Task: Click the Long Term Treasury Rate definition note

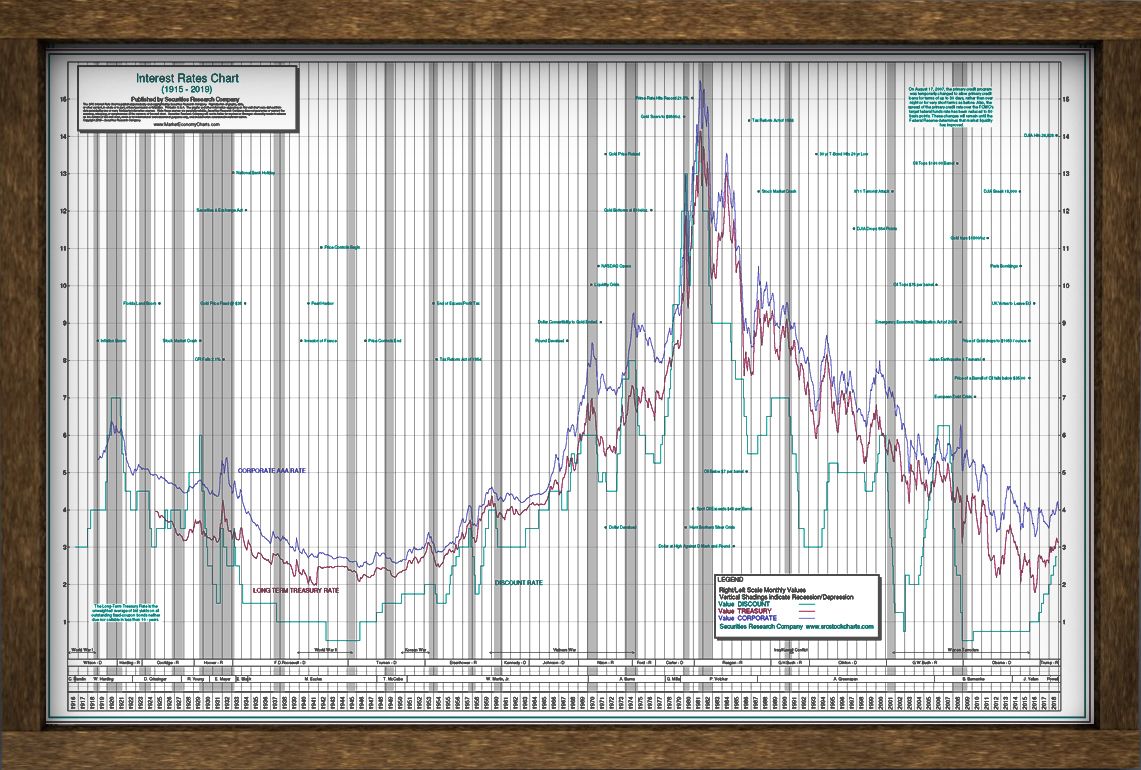Action: [x=126, y=614]
